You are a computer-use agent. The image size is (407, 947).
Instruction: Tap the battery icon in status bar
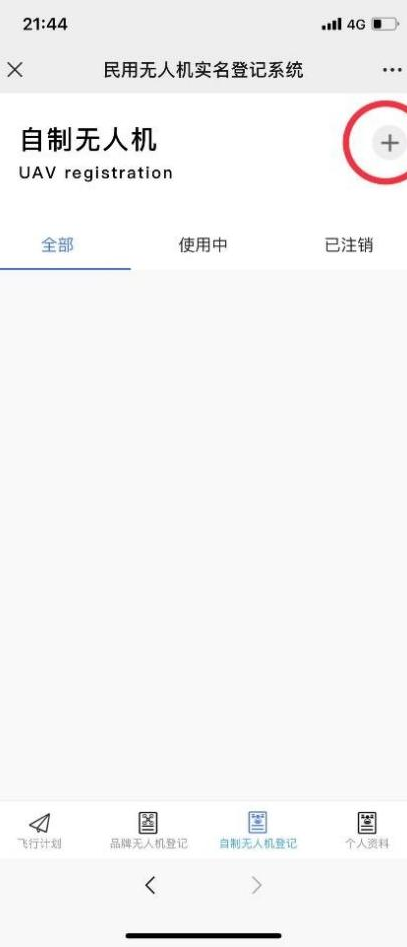tap(384, 24)
